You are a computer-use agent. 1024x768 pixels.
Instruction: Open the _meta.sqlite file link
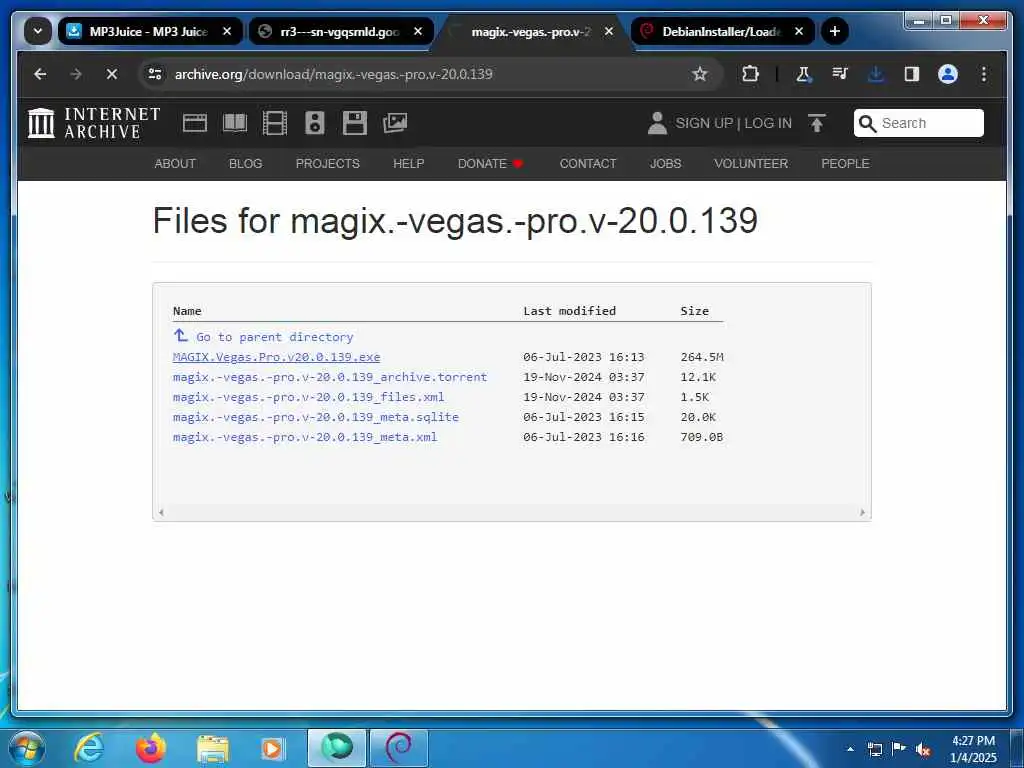pyautogui.click(x=315, y=417)
